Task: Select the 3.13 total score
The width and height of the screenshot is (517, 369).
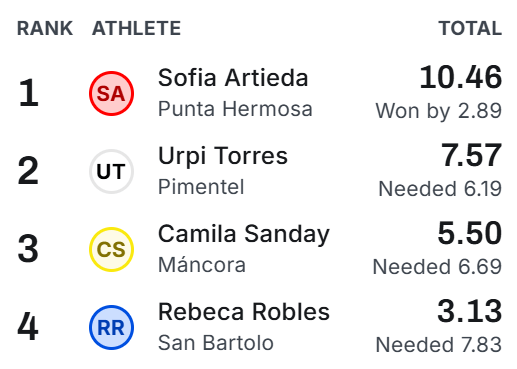Action: pos(470,311)
